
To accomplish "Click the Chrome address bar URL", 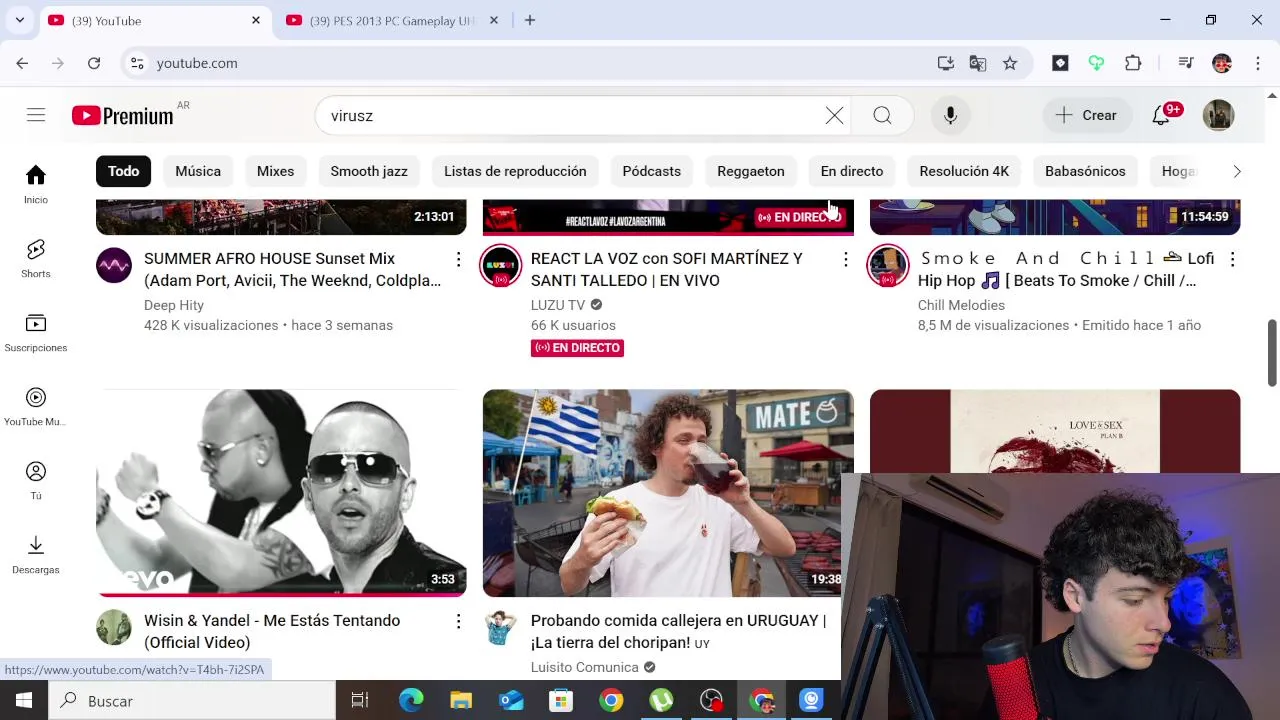I will click(x=197, y=63).
